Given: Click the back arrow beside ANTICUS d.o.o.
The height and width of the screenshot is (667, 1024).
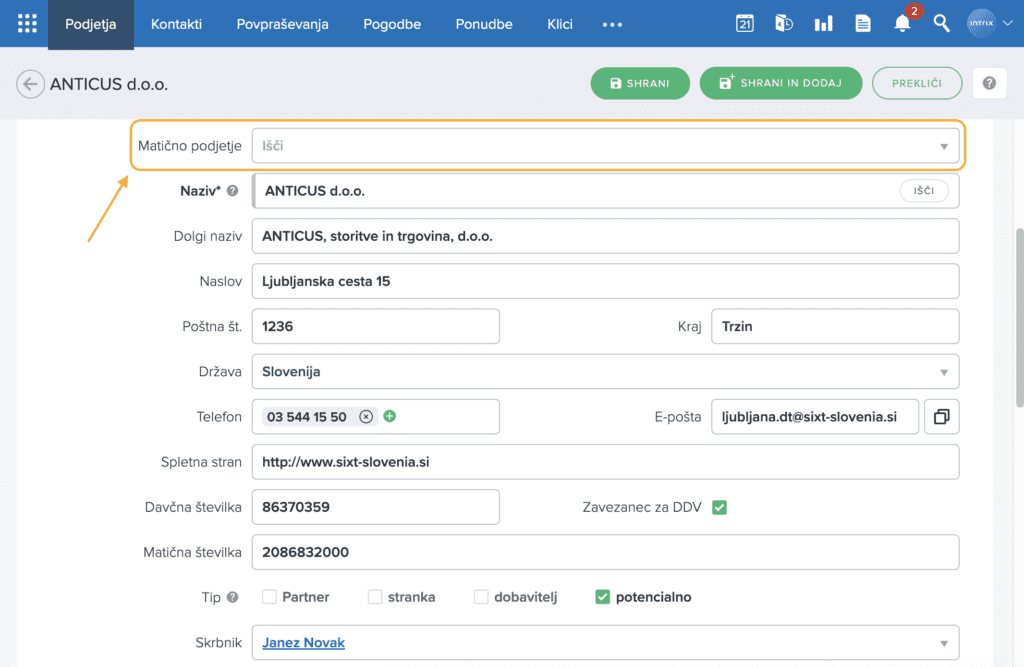Looking at the screenshot, I should point(30,84).
